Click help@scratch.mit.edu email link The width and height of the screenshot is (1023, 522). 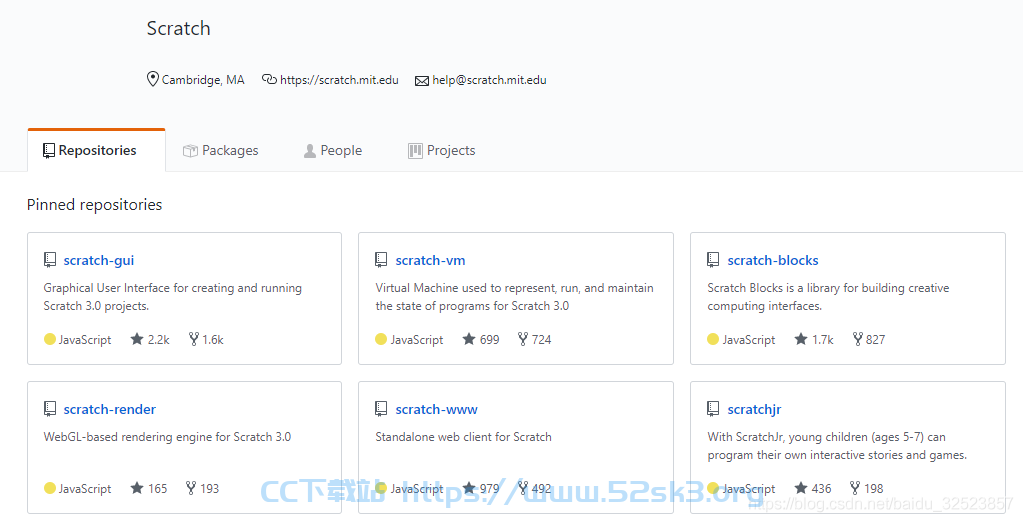click(489, 80)
